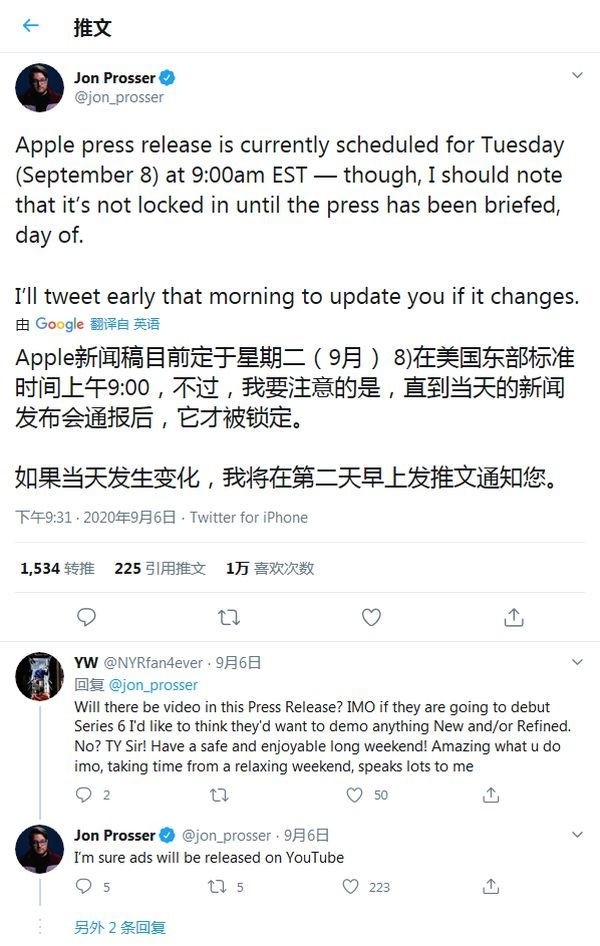Open Twitter for iPhone source link
The image size is (600, 946).
coord(248,518)
